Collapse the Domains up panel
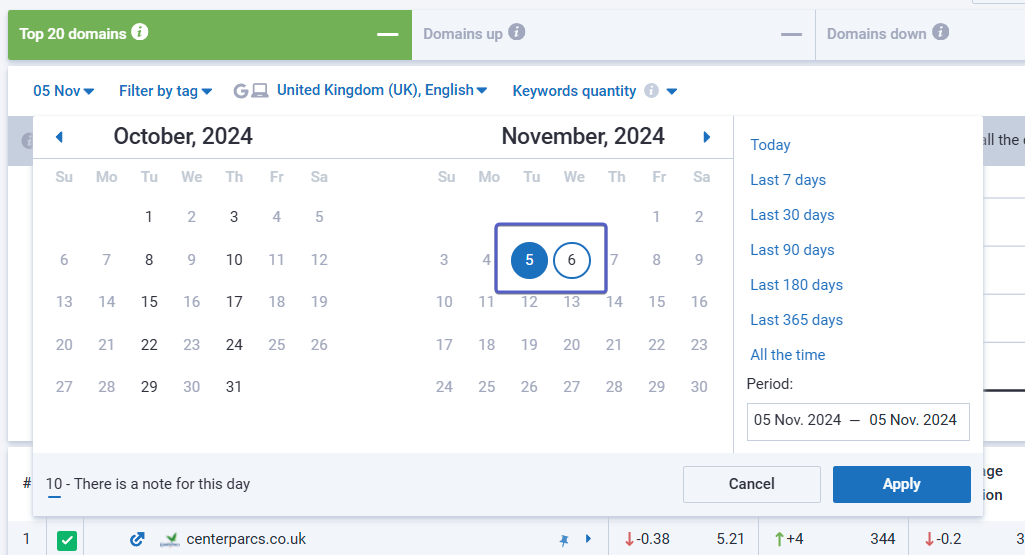 point(791,34)
